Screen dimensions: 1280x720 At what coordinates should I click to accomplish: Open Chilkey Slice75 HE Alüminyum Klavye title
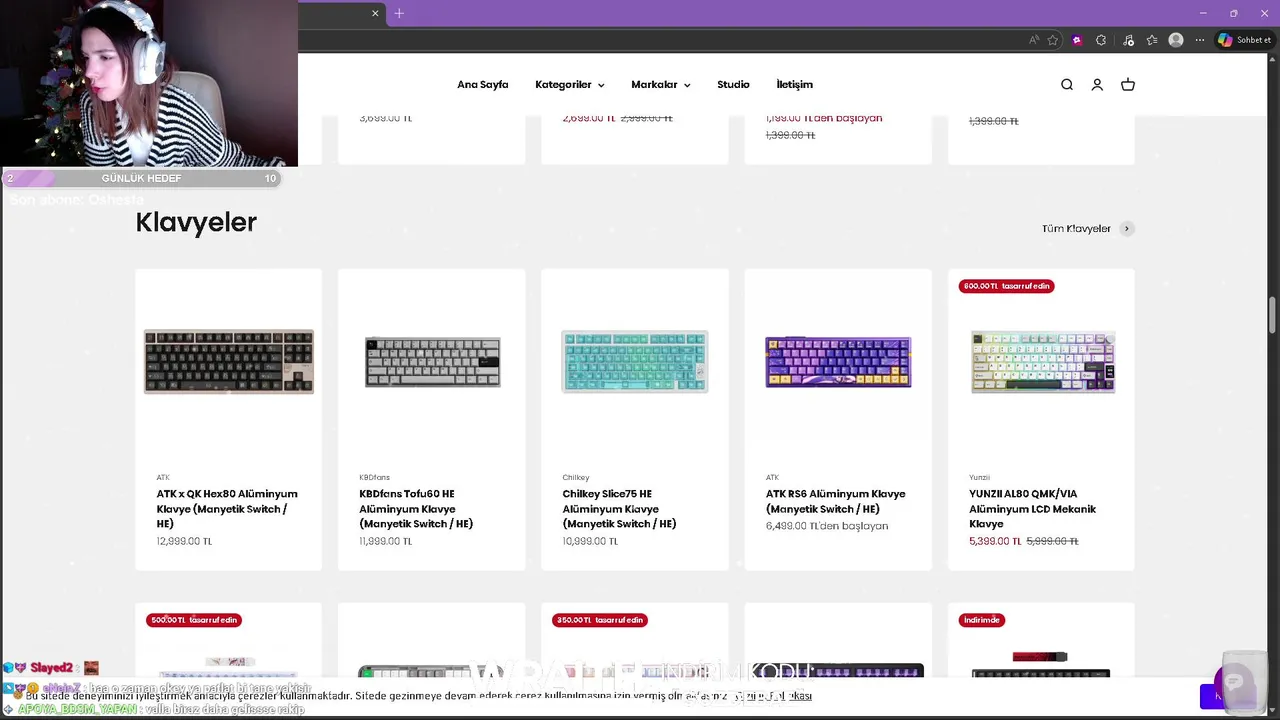pyautogui.click(x=619, y=509)
